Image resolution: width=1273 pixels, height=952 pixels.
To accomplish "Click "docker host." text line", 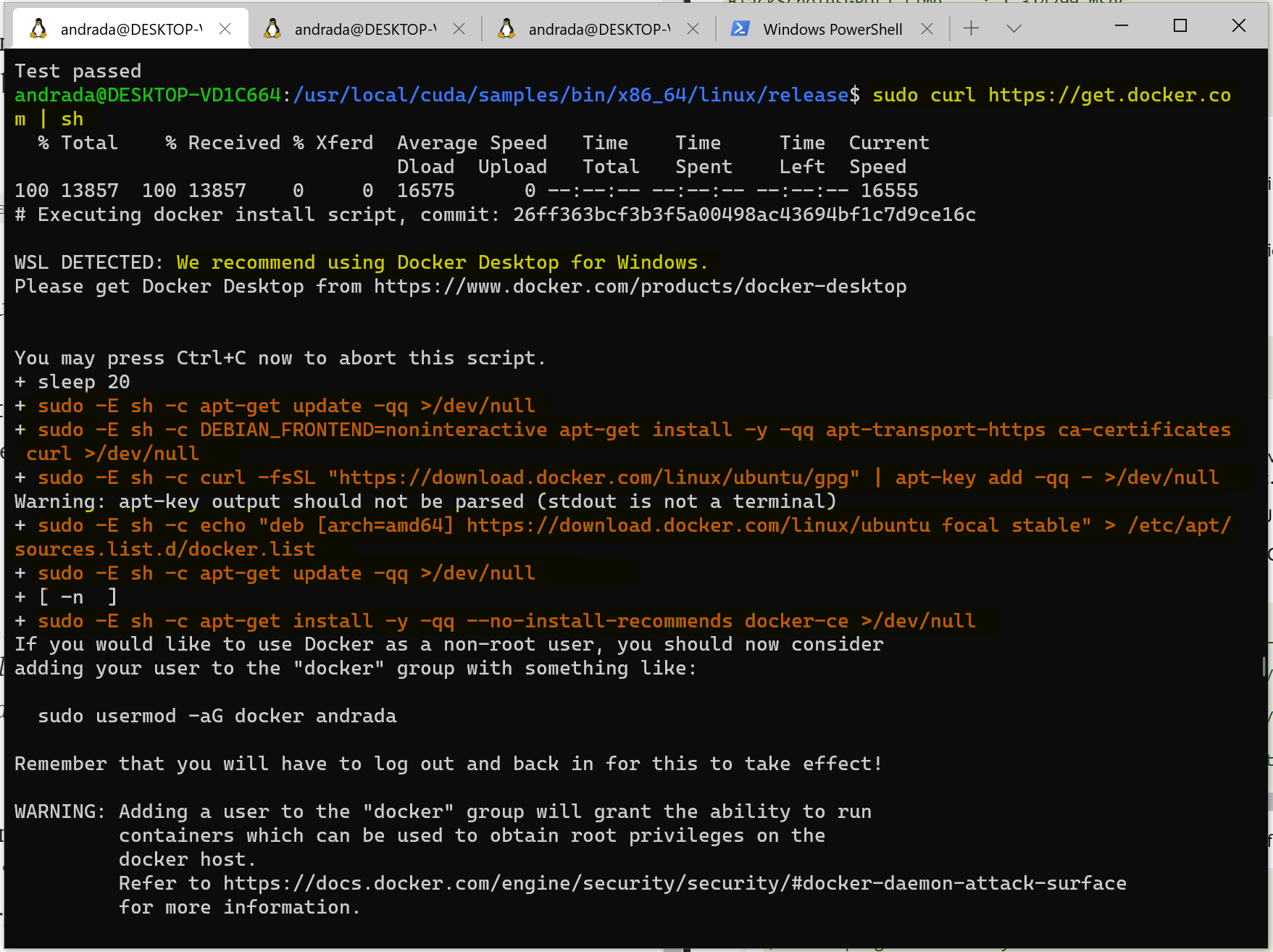I will 187,860.
